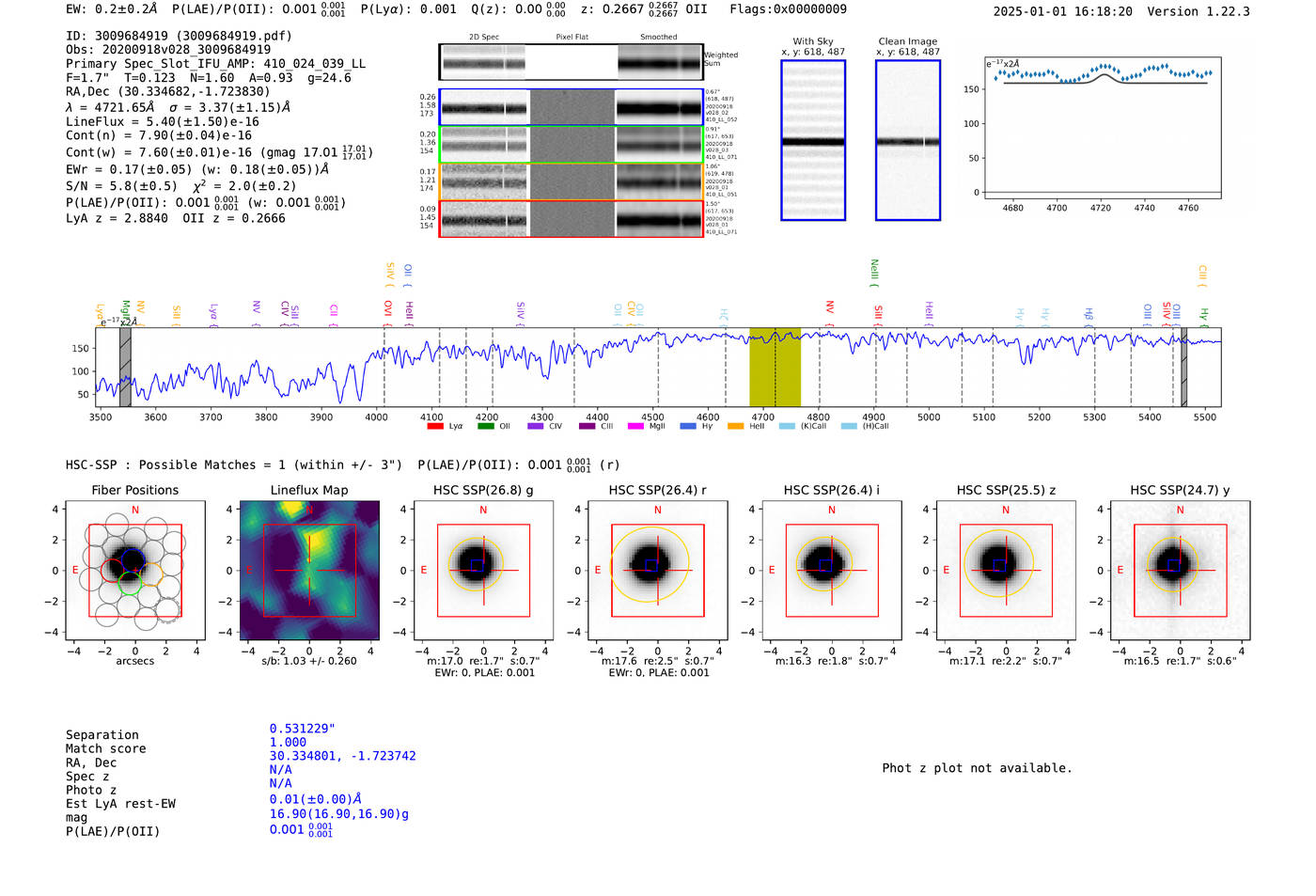1316x896 pixels.
Task: Click the dark purple CIII legend swatch
Action: click(x=587, y=426)
